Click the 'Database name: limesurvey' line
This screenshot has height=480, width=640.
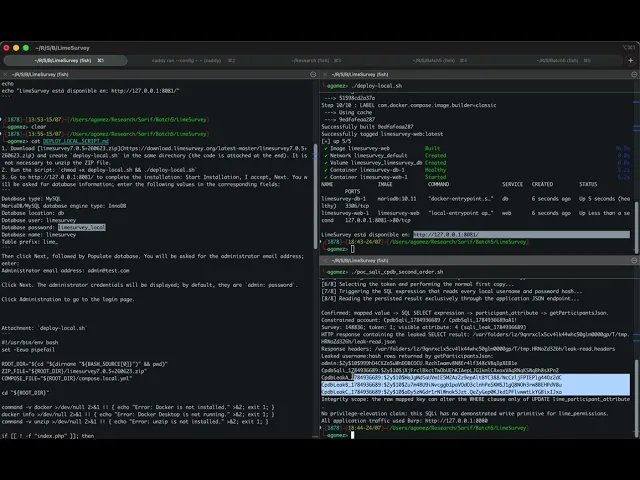pos(38,235)
